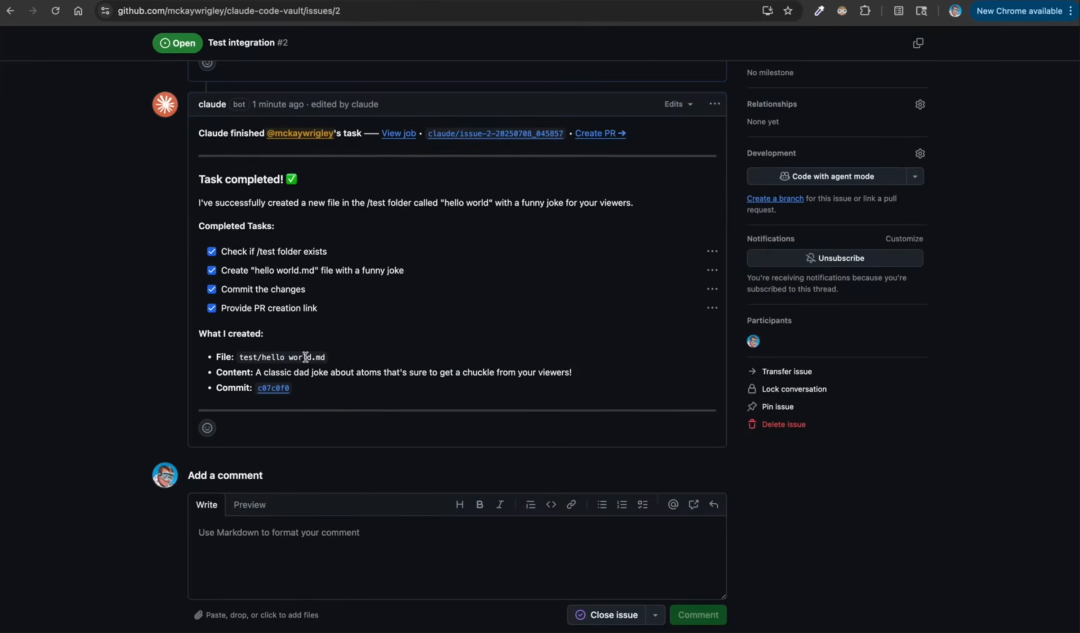The width and height of the screenshot is (1080, 633).
Task: Open options for 'Check if /test folder exists'
Action: [712, 251]
